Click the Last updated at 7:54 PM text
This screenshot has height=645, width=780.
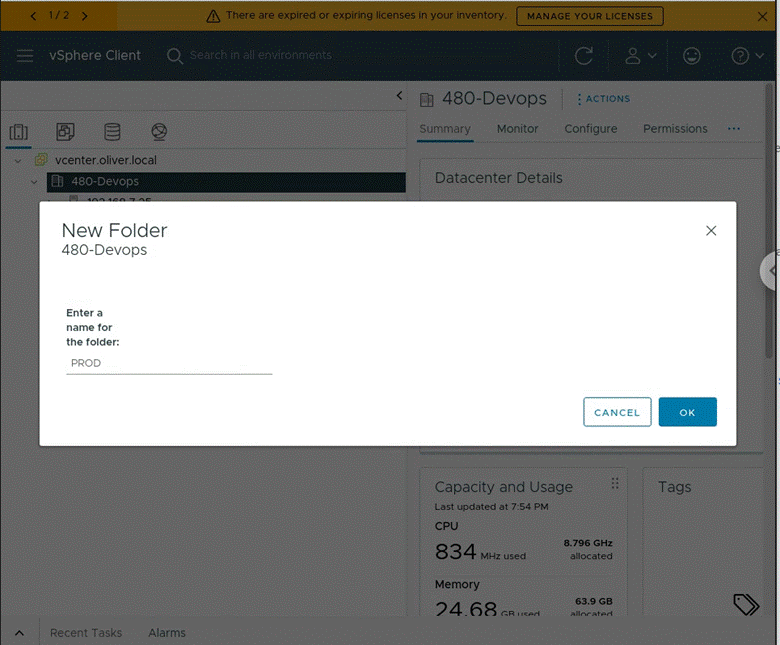tap(491, 507)
